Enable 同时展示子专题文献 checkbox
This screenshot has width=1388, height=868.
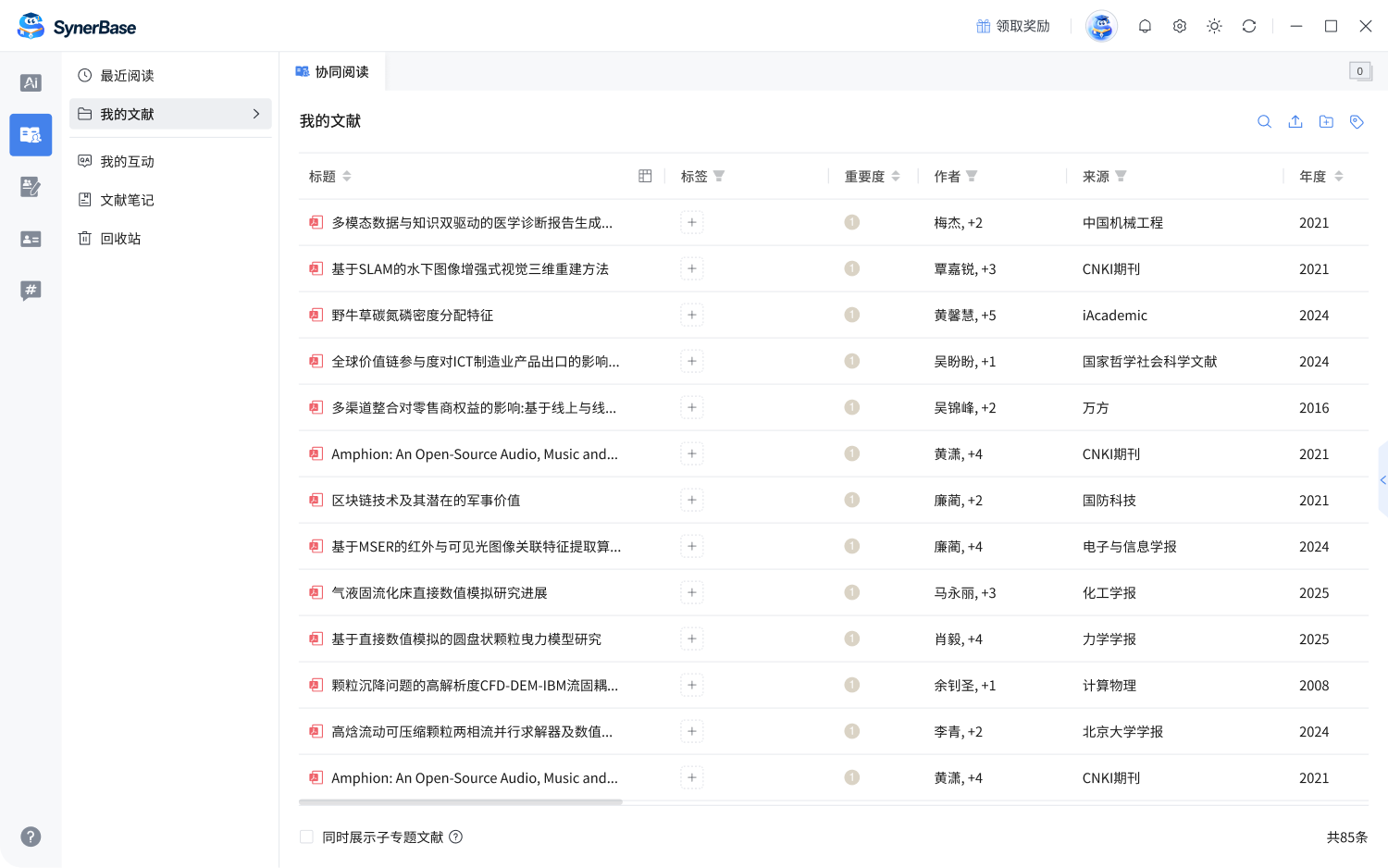306,837
